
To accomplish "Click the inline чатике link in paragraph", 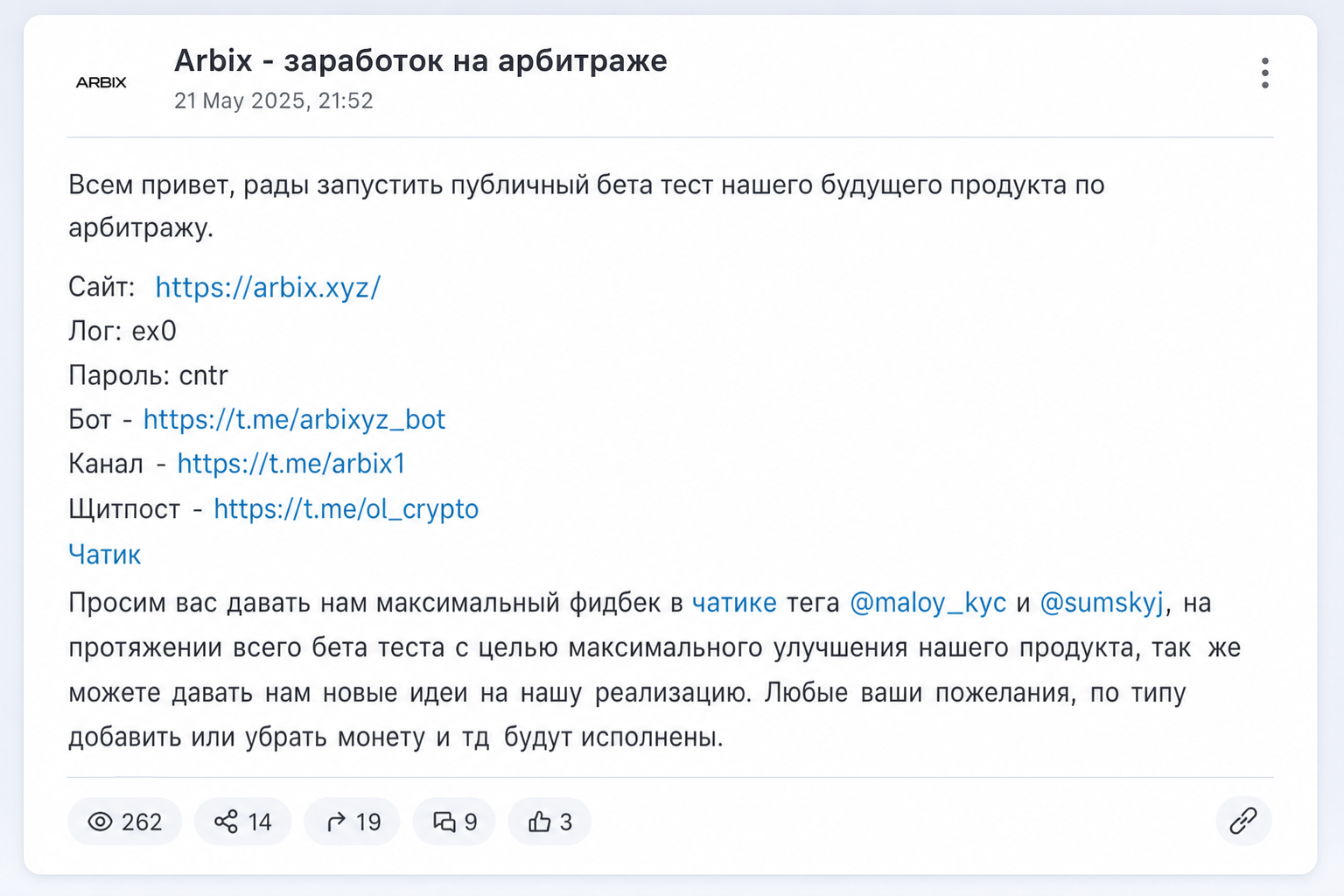I will click(734, 603).
